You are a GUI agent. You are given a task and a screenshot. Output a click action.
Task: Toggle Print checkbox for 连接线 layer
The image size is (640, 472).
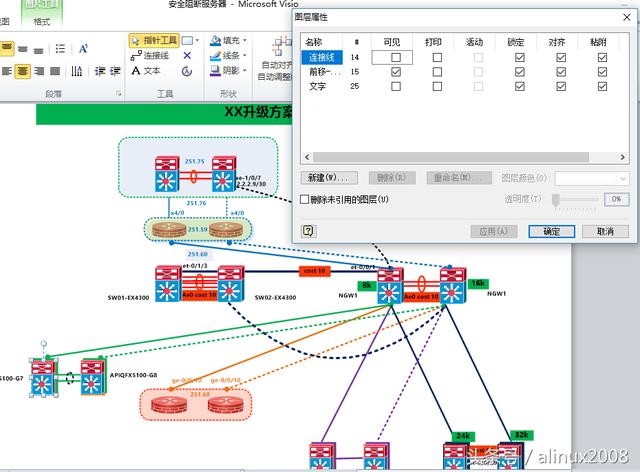[x=437, y=57]
